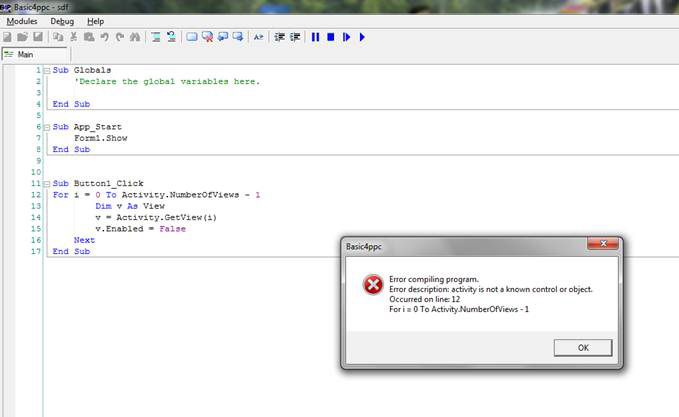The width and height of the screenshot is (679, 417).
Task: Click OK in the error dialog
Action: click(x=583, y=348)
